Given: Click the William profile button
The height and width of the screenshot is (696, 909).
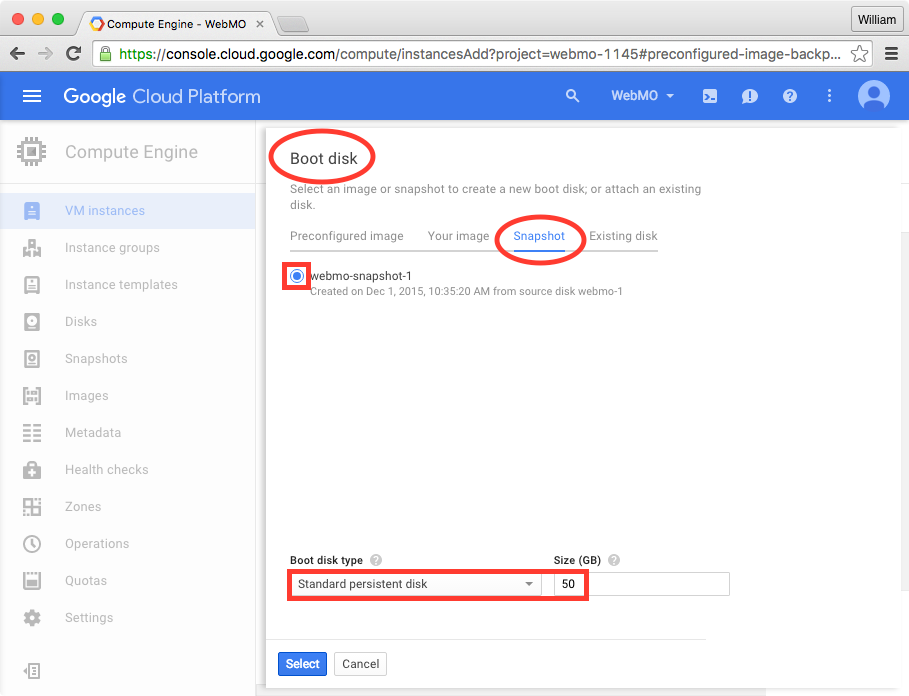Looking at the screenshot, I should (x=877, y=20).
